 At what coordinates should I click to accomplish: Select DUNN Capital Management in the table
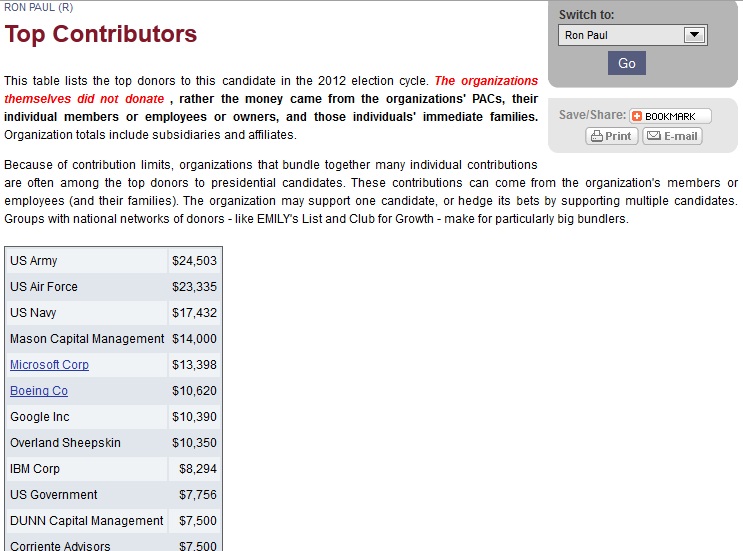click(x=87, y=521)
